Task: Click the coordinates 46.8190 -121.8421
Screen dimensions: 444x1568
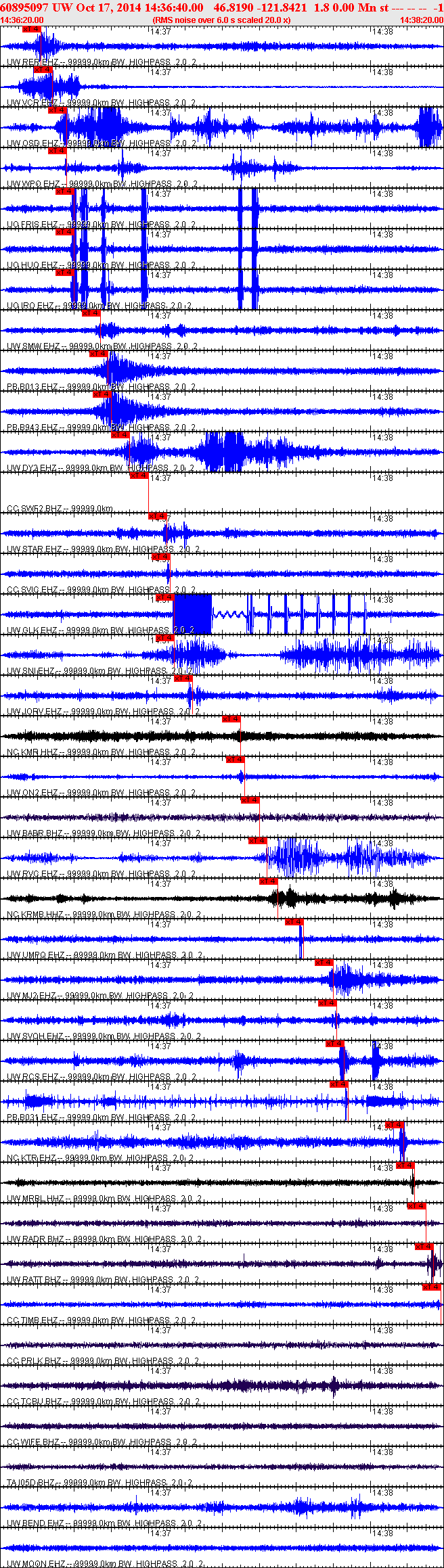Action: click(x=260, y=7)
